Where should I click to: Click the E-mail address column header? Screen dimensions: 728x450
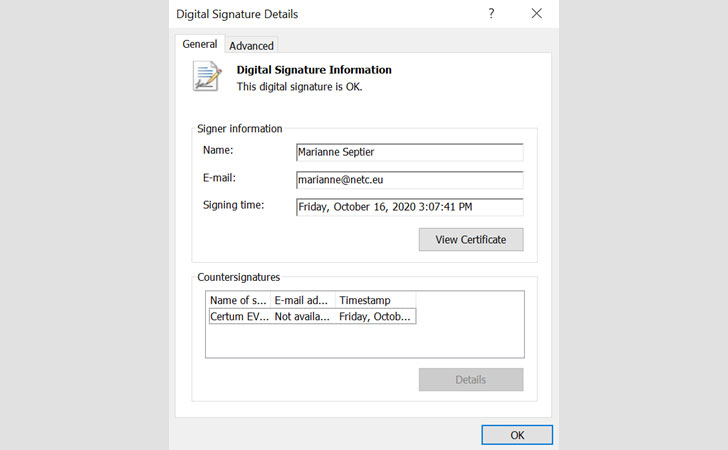click(x=302, y=300)
